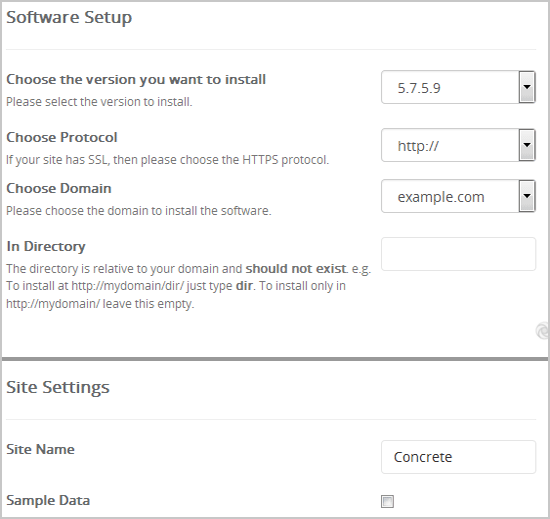The width and height of the screenshot is (550, 519).
Task: Click the Sample Data label text
Action: pyautogui.click(x=48, y=500)
